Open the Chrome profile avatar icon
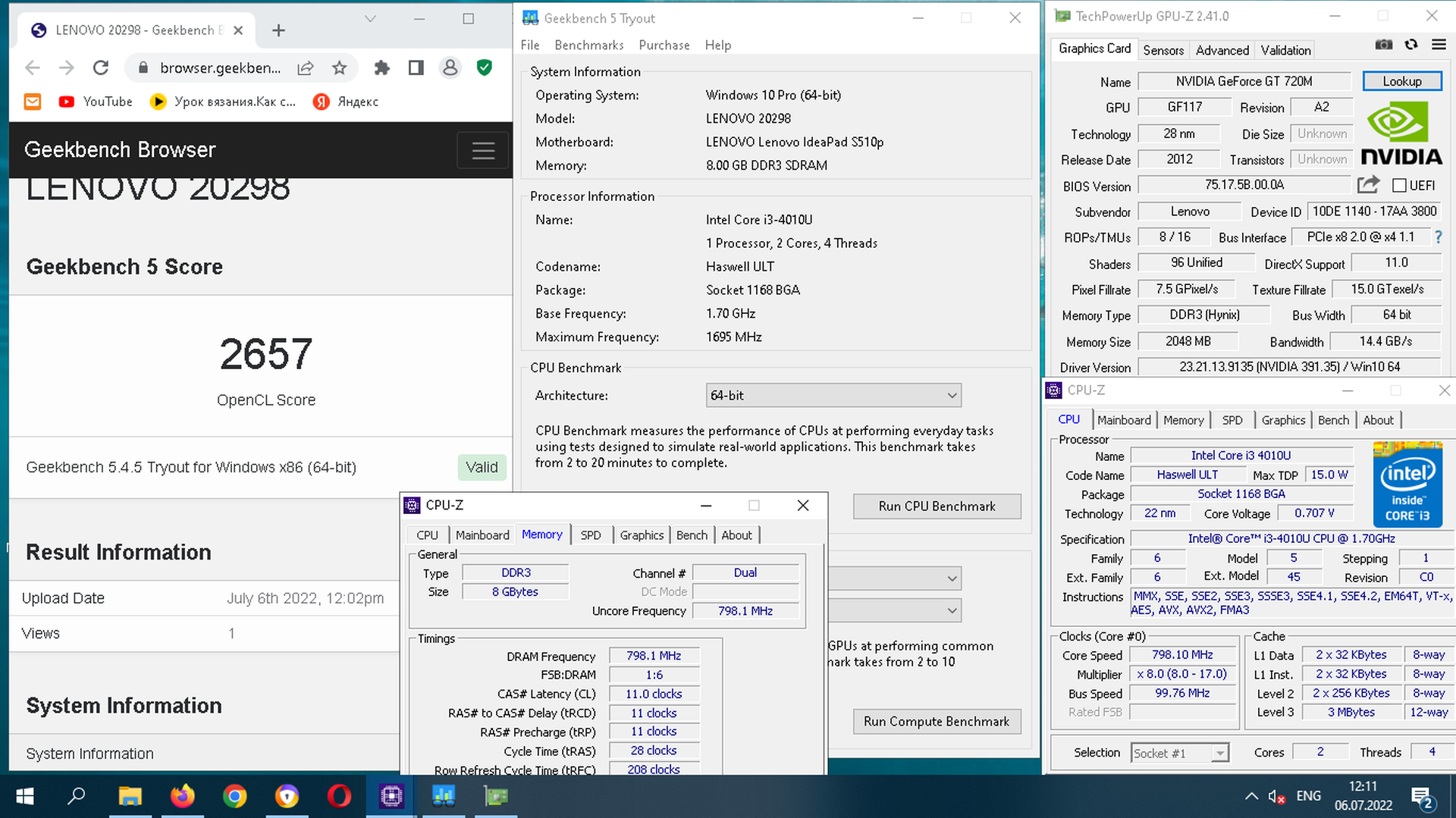The image size is (1456, 818). click(450, 68)
